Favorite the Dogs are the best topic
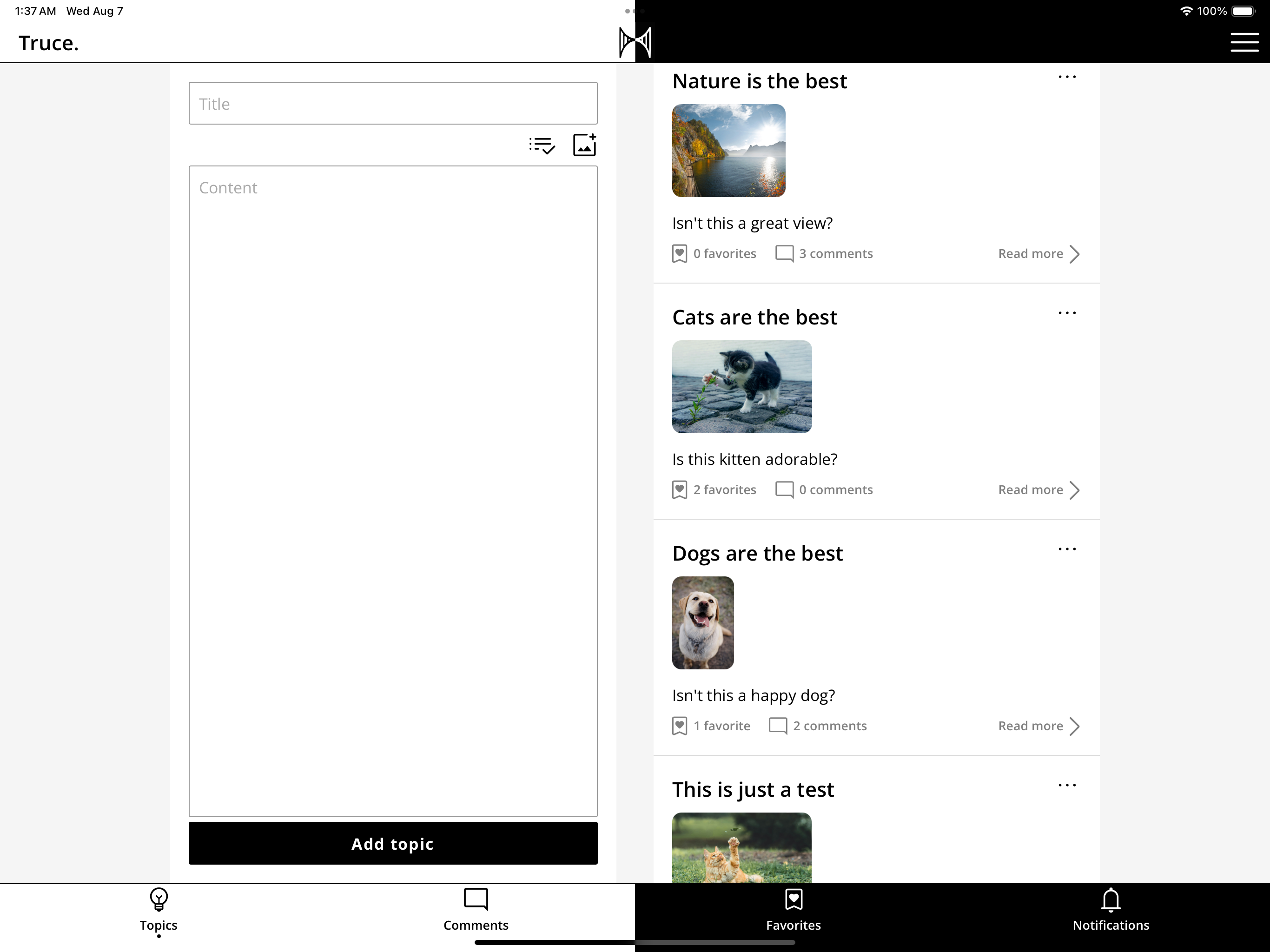The image size is (1270, 952). [x=711, y=726]
